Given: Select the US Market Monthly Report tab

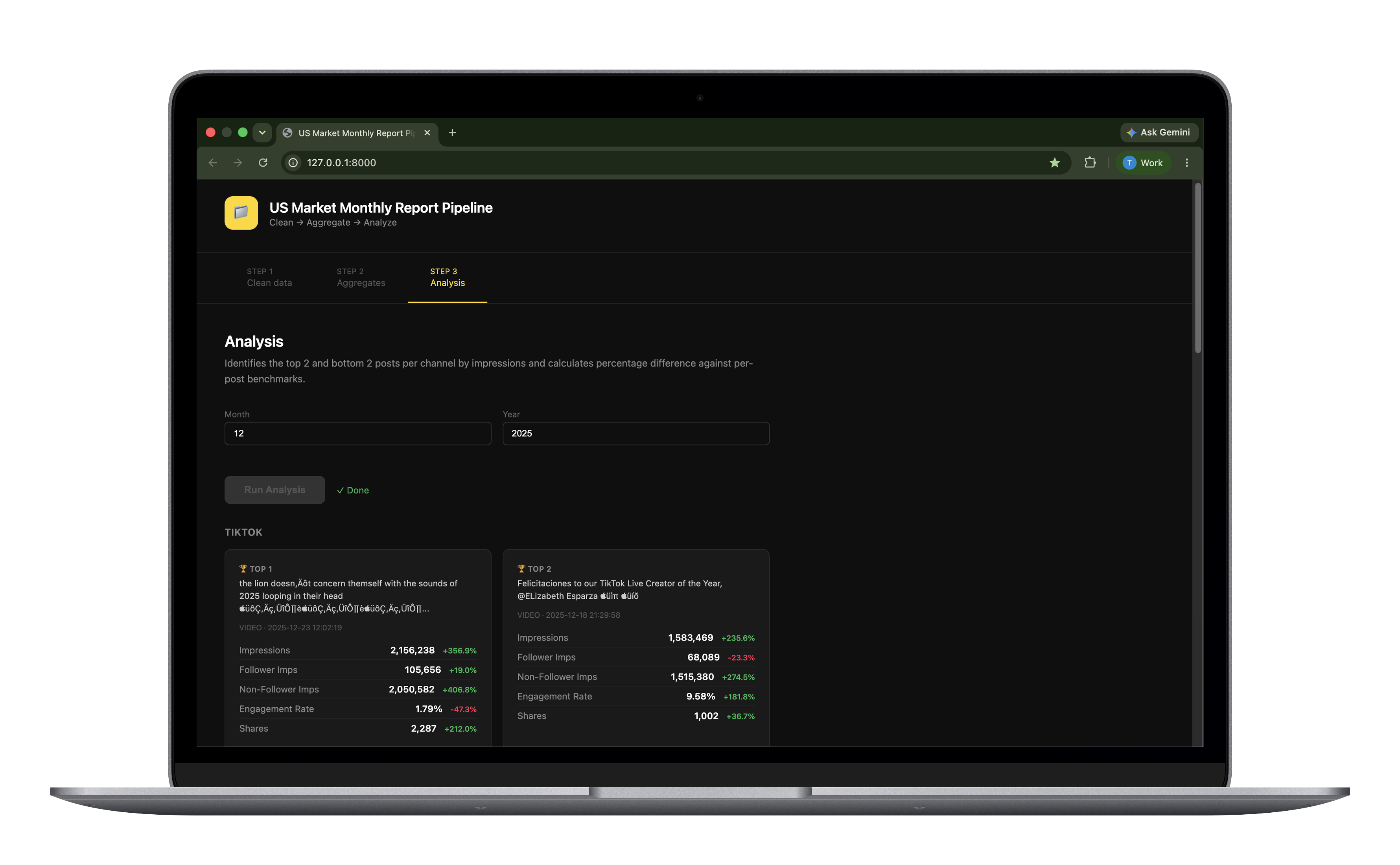Looking at the screenshot, I should pos(357,133).
